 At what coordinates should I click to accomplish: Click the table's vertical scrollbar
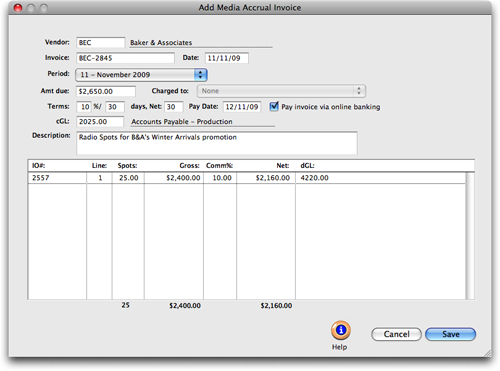pos(470,236)
